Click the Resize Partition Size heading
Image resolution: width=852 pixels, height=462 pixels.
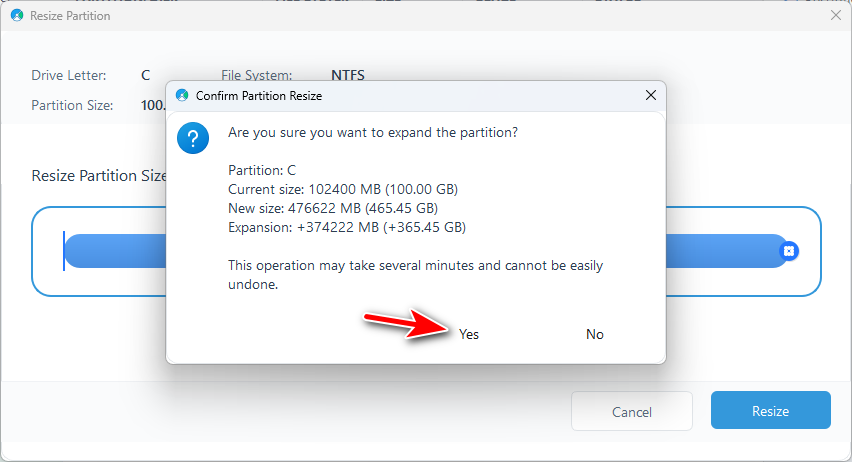[x=99, y=176]
